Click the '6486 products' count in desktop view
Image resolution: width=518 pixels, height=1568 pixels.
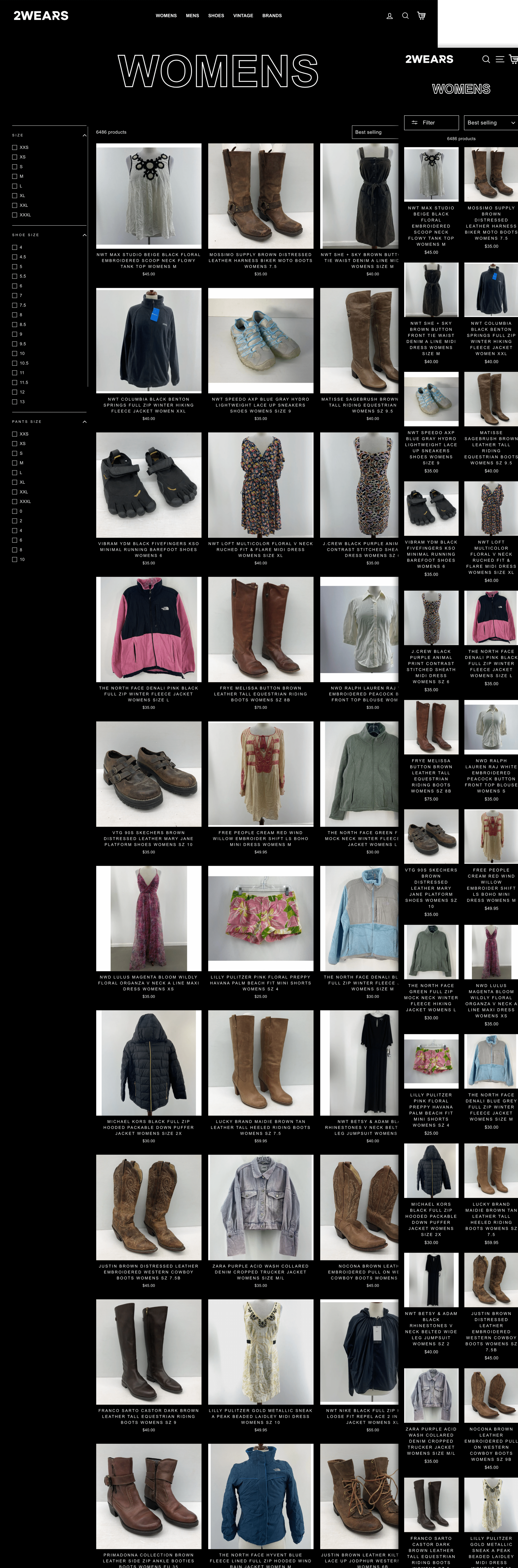111,132
